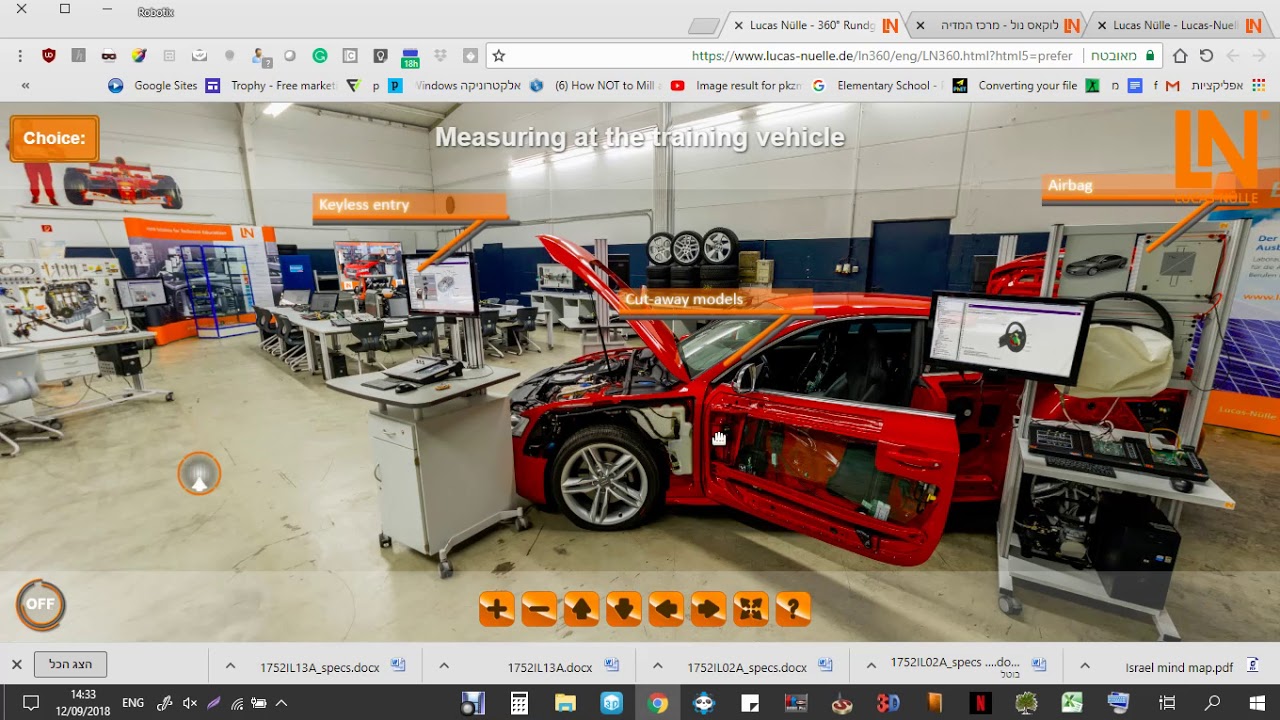The image size is (1280, 720).
Task: Open File Explorer from the taskbar
Action: [x=565, y=703]
